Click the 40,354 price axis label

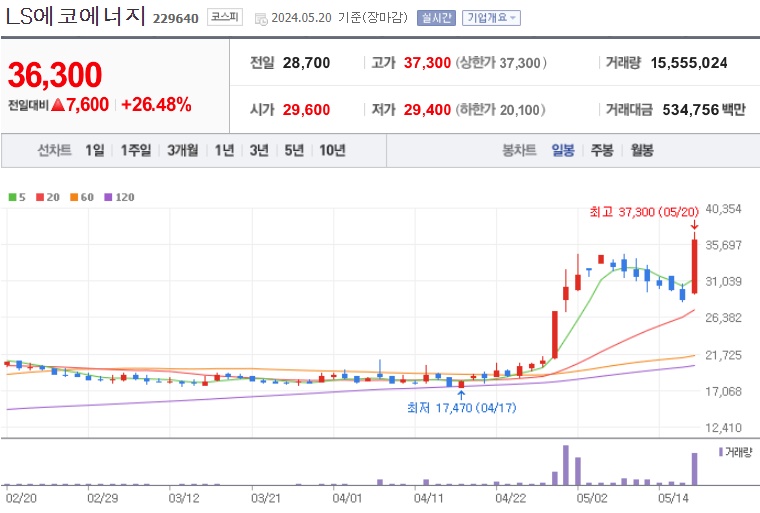(723, 209)
